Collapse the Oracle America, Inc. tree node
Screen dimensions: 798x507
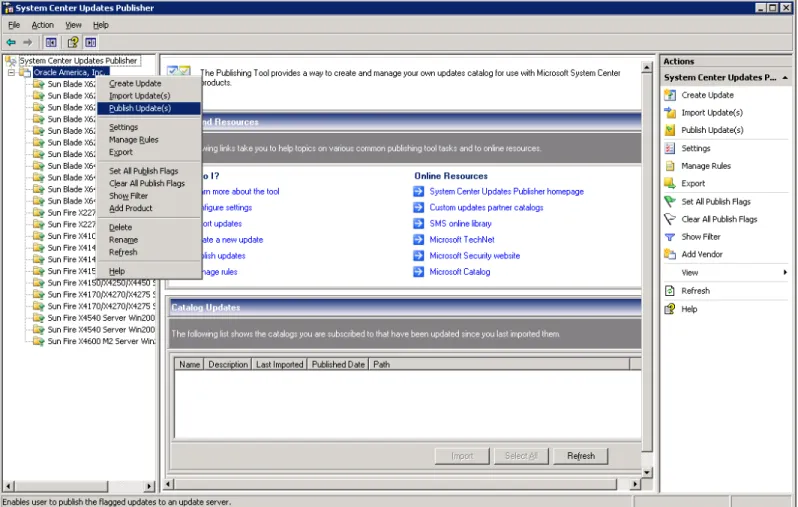click(x=11, y=73)
